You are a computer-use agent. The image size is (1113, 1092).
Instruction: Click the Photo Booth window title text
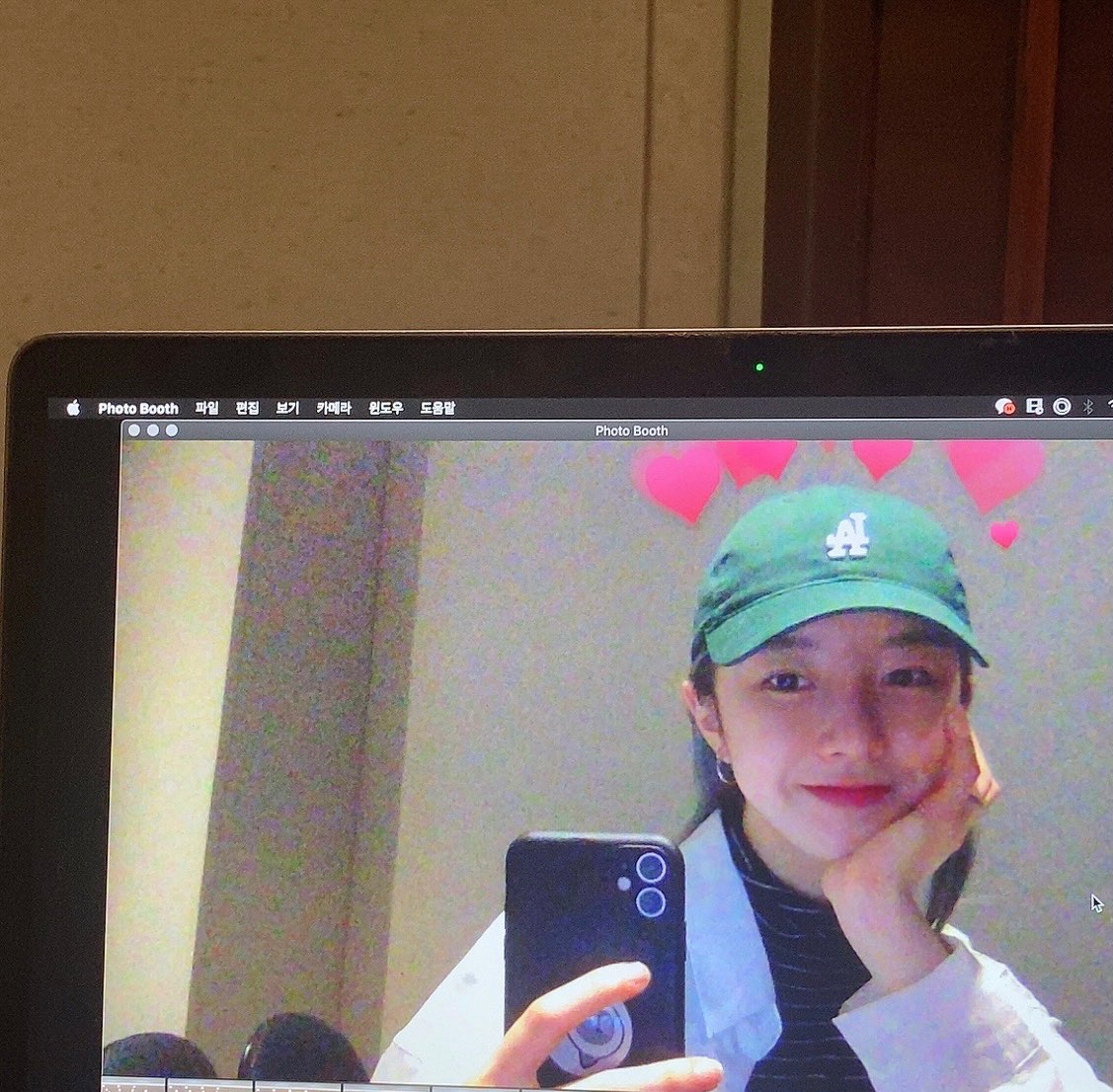(631, 430)
